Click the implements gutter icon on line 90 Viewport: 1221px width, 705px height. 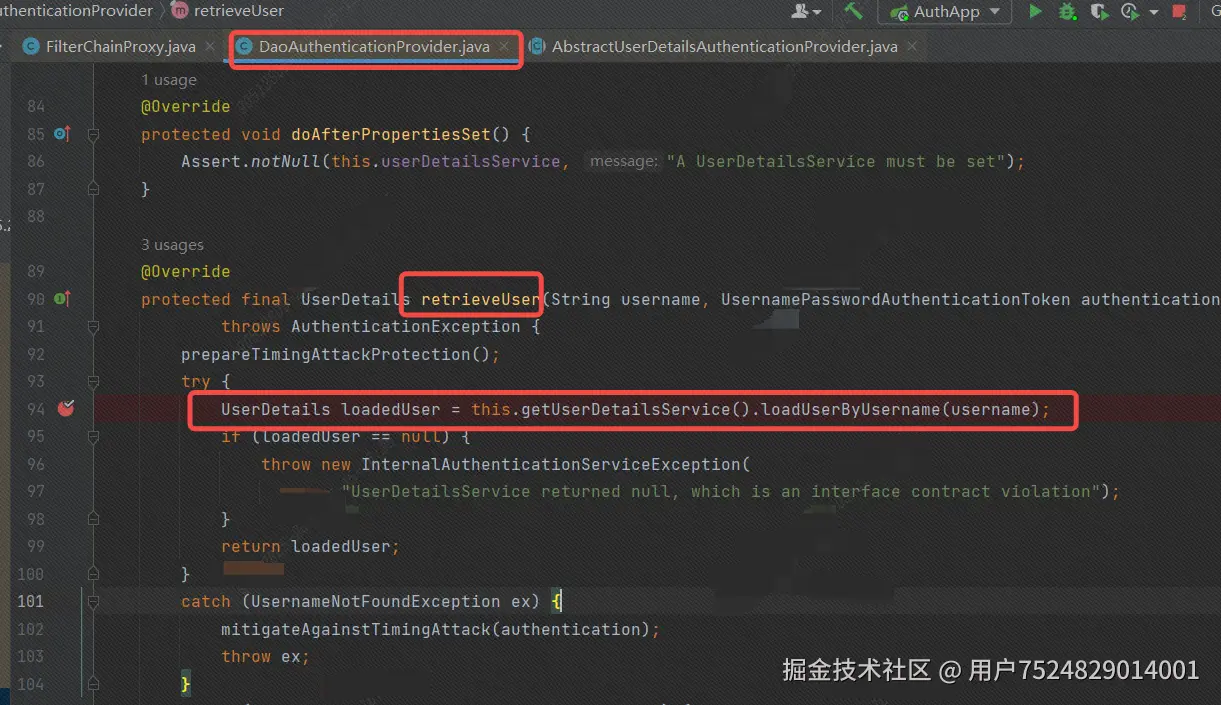(62, 299)
